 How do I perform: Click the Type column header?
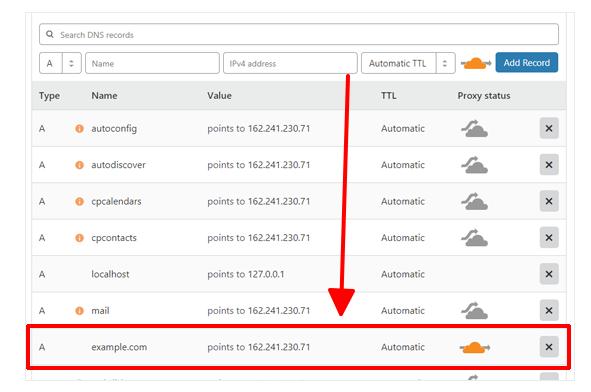pos(49,96)
